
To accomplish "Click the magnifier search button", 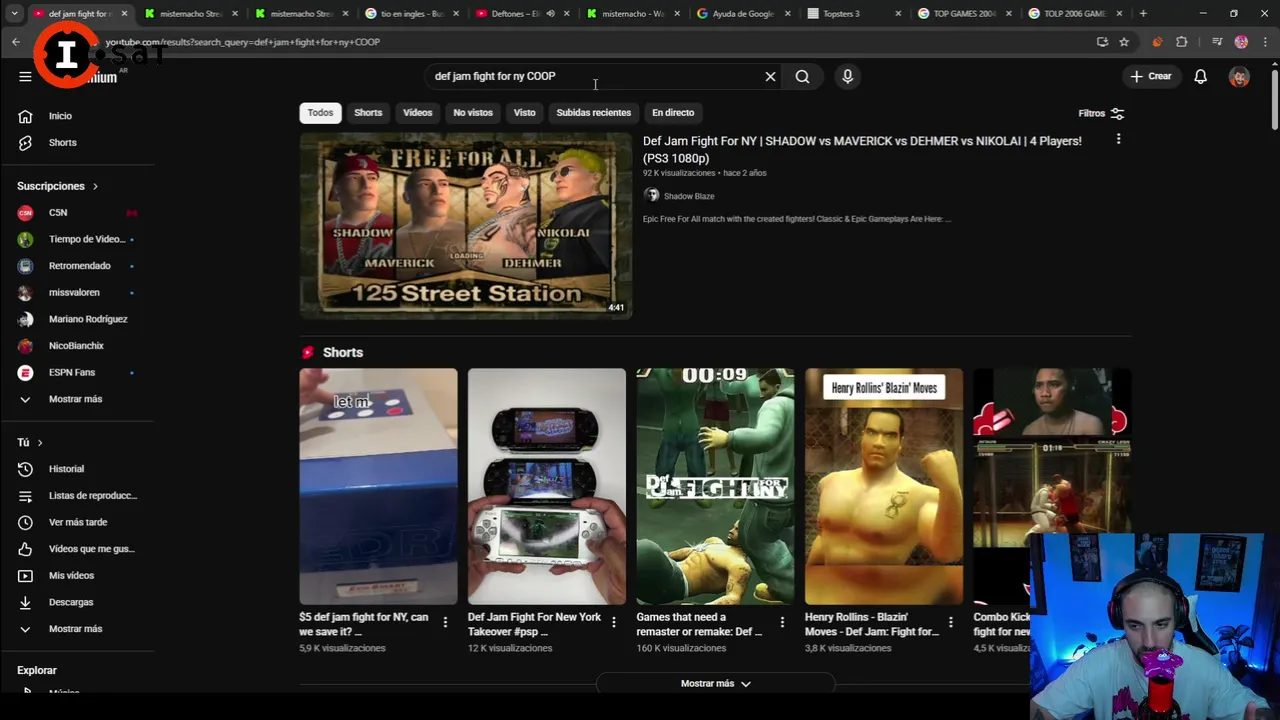I will click(802, 76).
